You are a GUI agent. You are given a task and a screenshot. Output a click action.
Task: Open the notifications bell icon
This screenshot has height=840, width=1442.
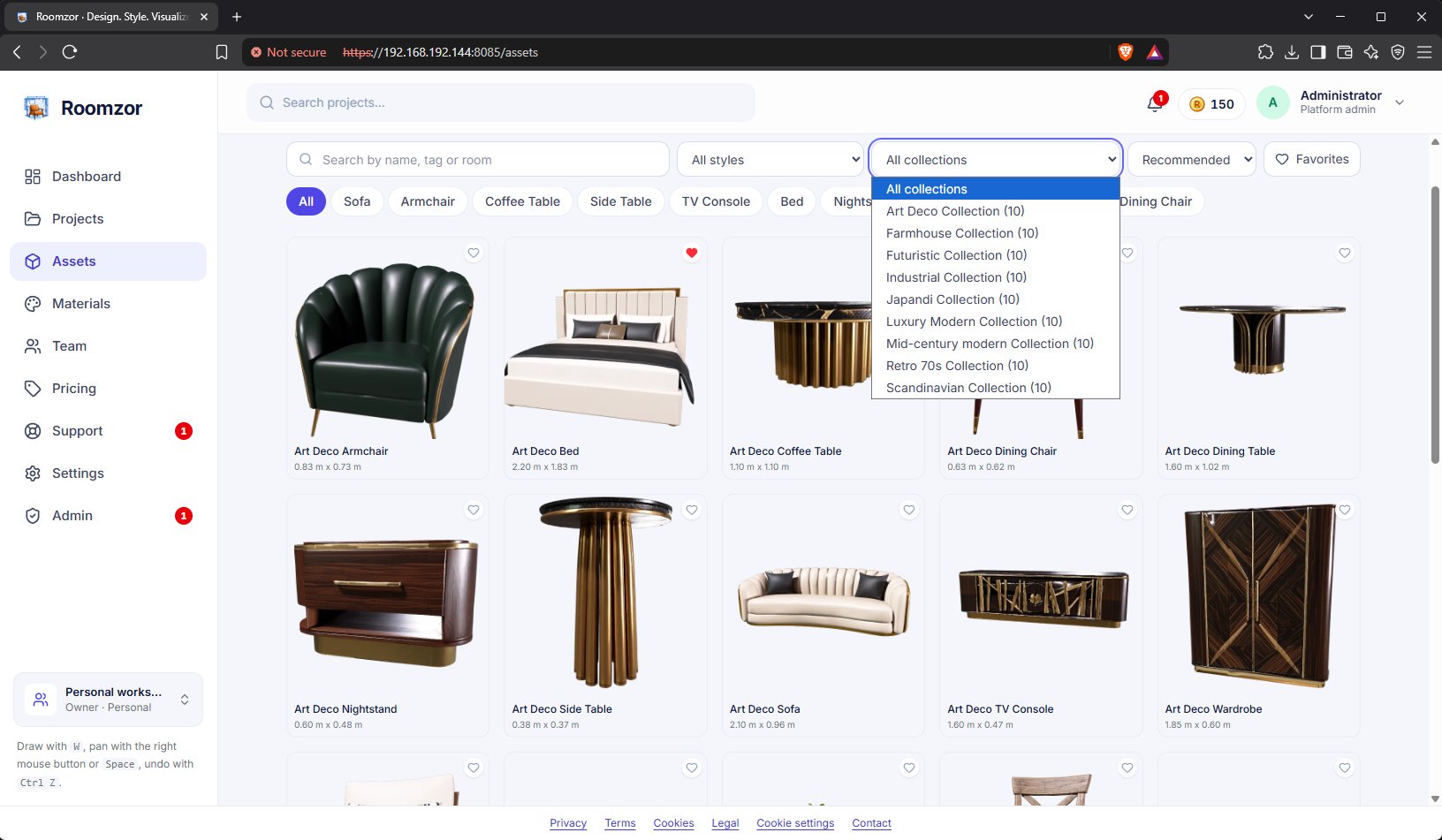(x=1154, y=104)
